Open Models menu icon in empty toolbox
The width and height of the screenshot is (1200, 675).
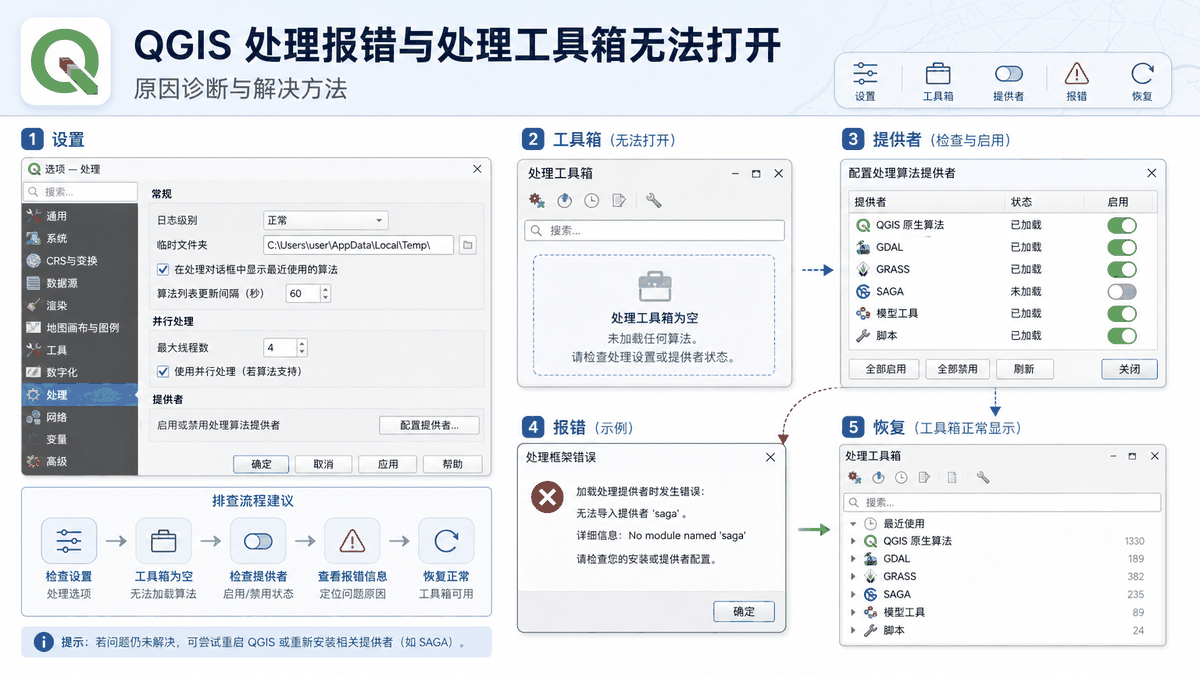[x=537, y=201]
